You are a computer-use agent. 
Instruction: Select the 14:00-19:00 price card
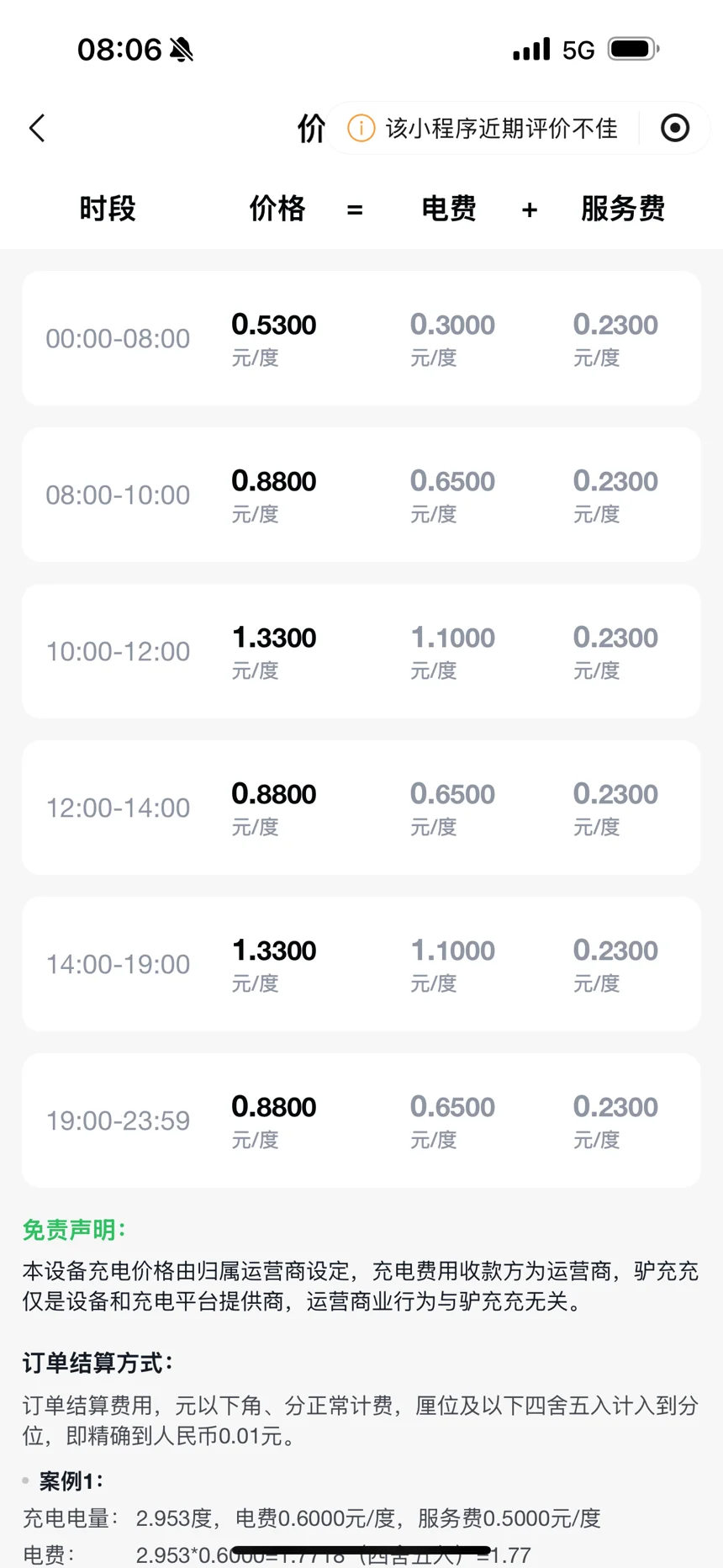[361, 964]
